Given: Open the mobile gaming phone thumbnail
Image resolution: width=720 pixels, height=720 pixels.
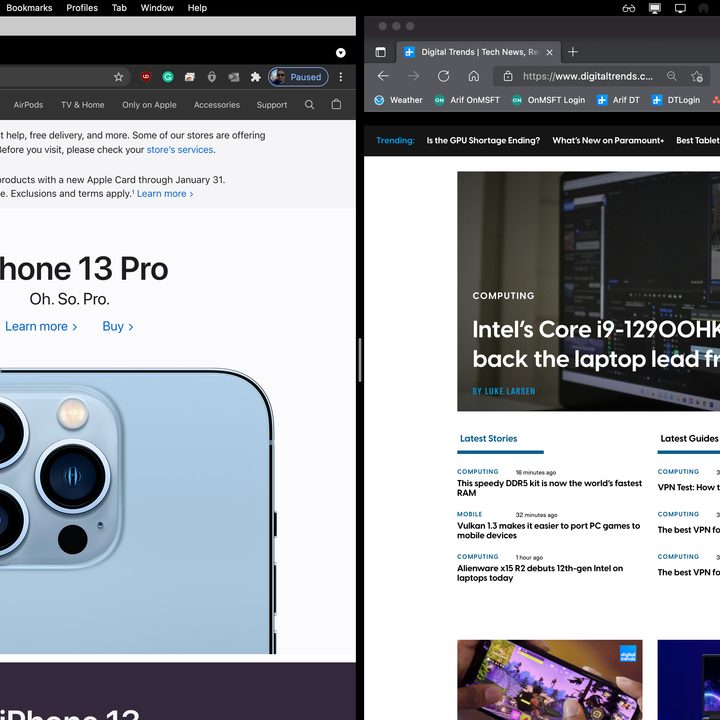Looking at the screenshot, I should point(550,680).
